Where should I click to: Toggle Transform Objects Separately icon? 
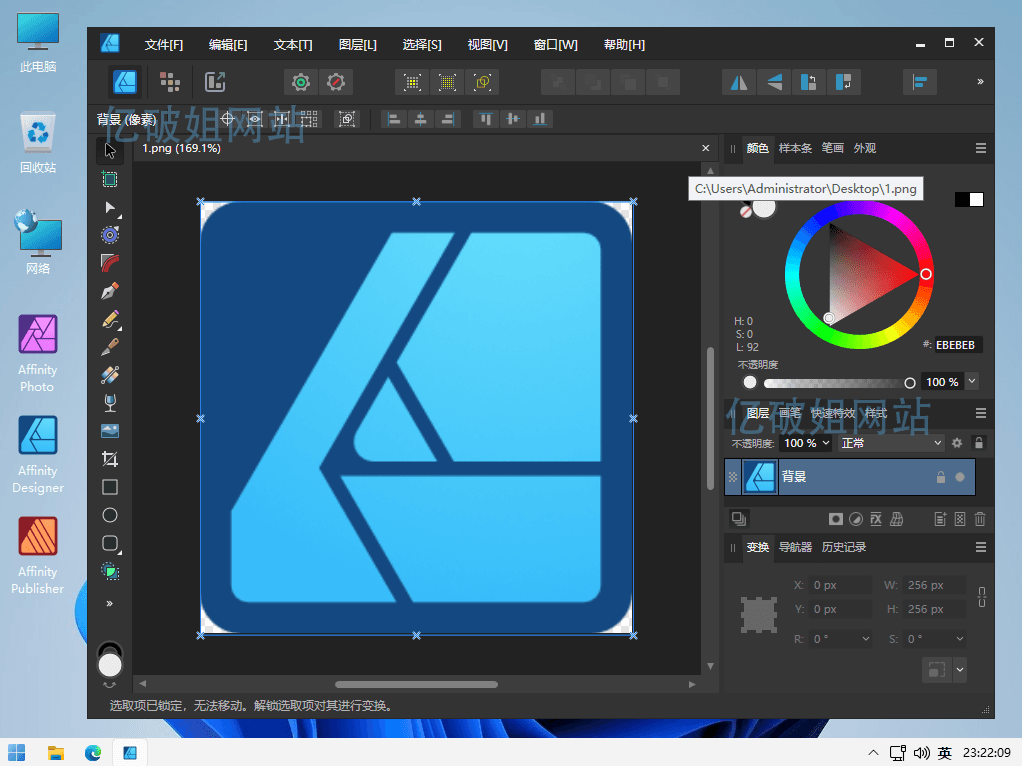(x=310, y=119)
